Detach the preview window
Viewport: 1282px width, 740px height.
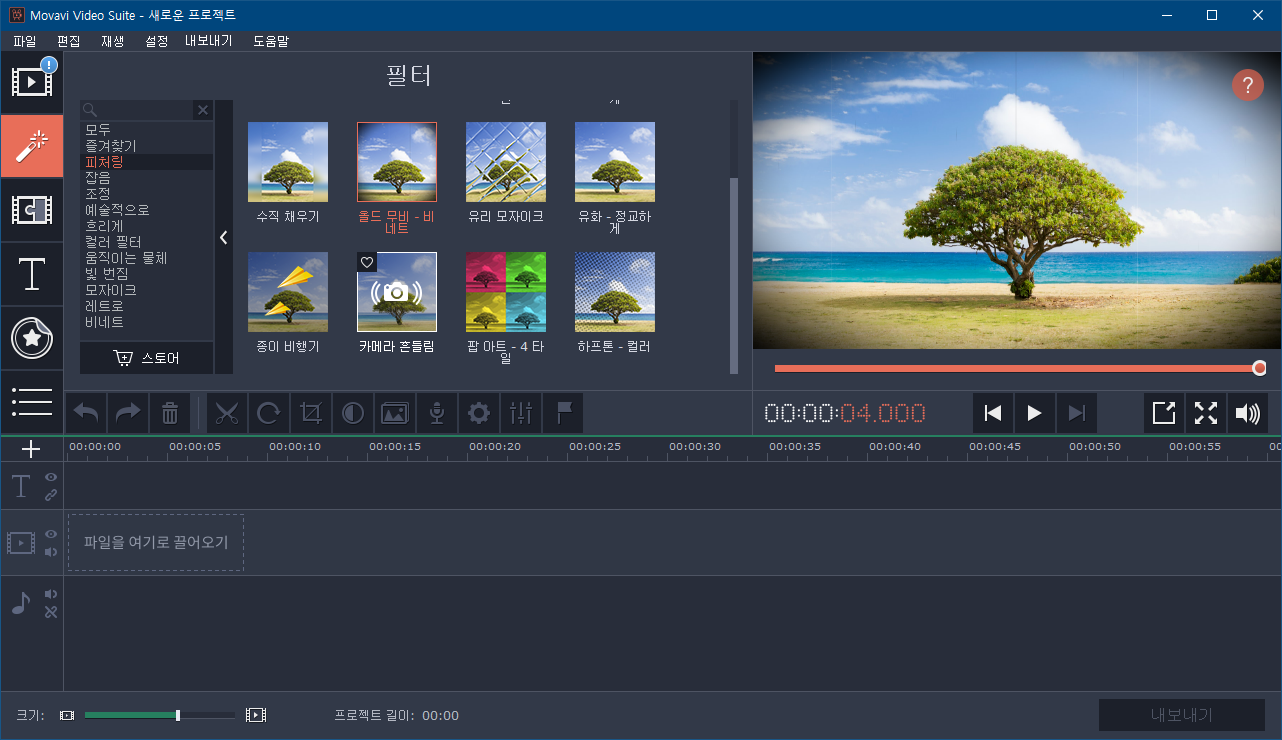click(1164, 413)
